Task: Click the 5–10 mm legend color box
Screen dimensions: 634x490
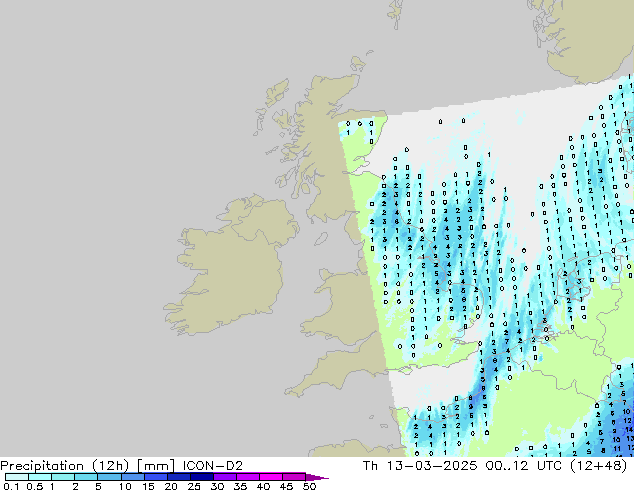Action: pos(109,477)
